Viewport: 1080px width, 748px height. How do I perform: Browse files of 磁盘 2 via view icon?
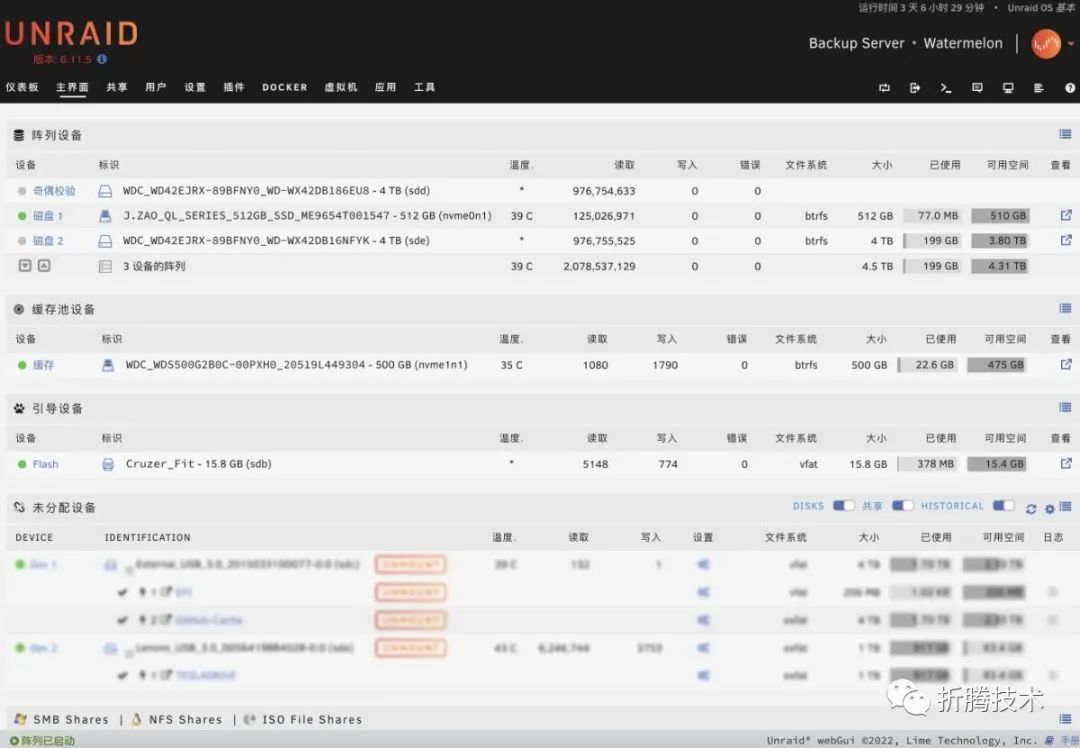(x=1066, y=240)
